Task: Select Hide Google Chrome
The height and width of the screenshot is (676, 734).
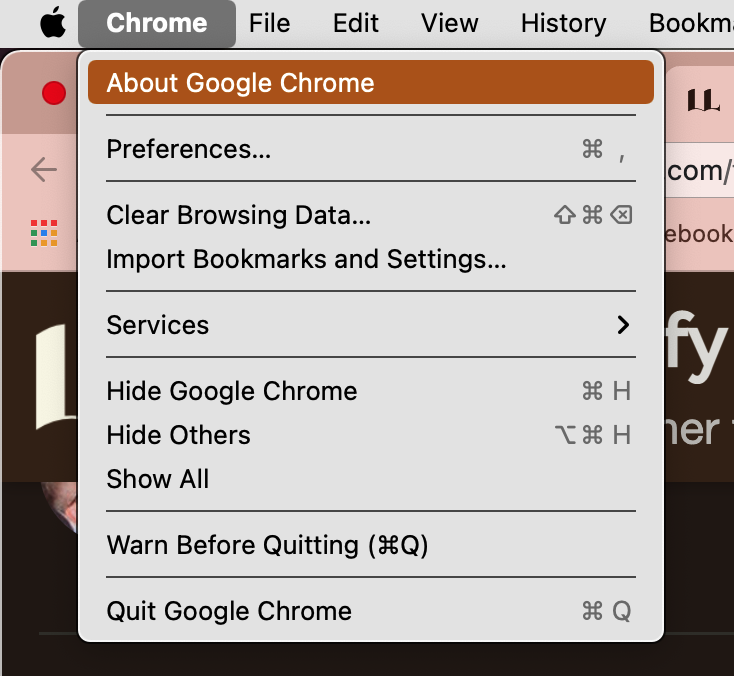Action: coord(371,391)
